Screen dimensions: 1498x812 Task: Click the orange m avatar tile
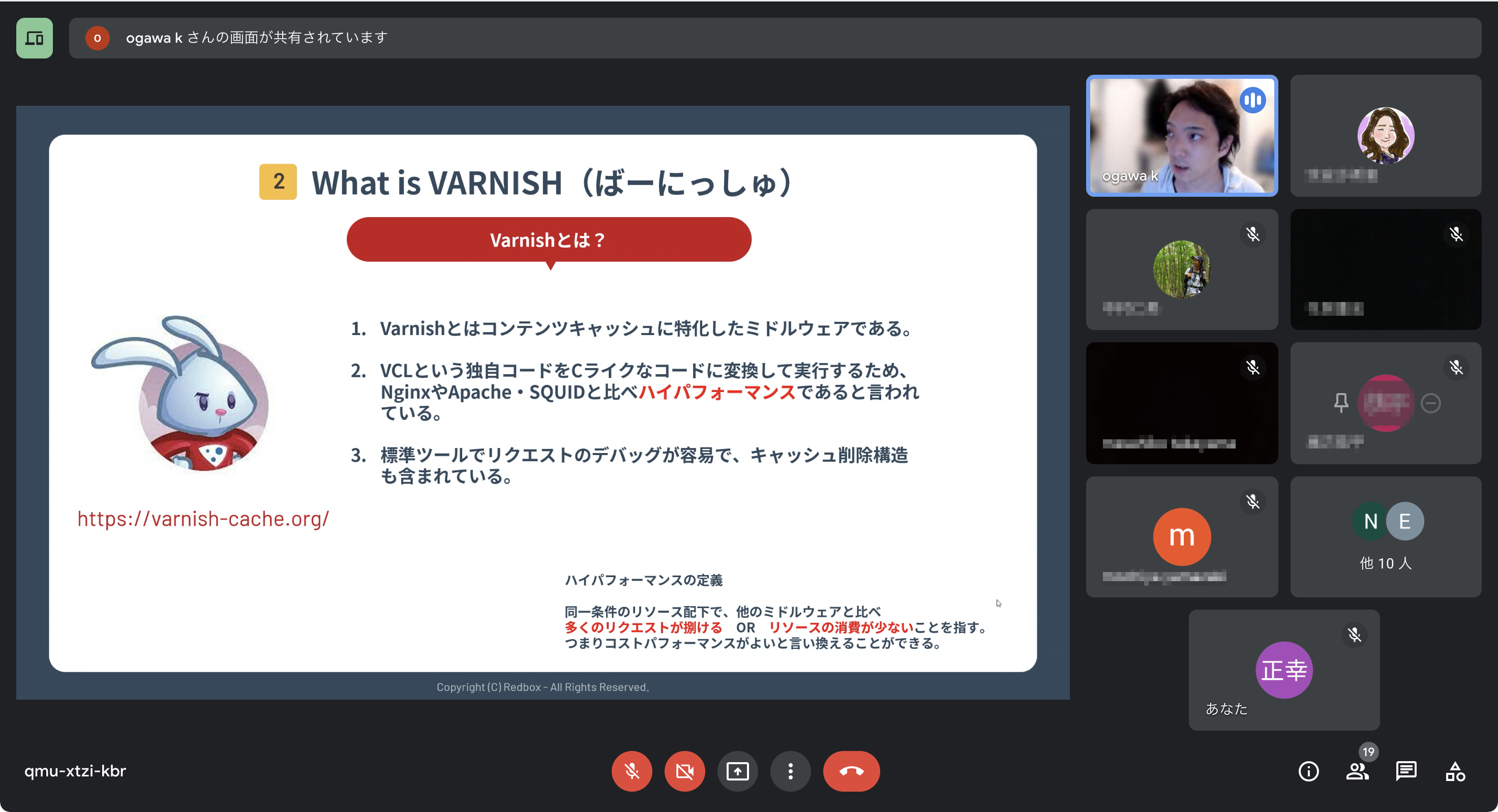pyautogui.click(x=1182, y=536)
